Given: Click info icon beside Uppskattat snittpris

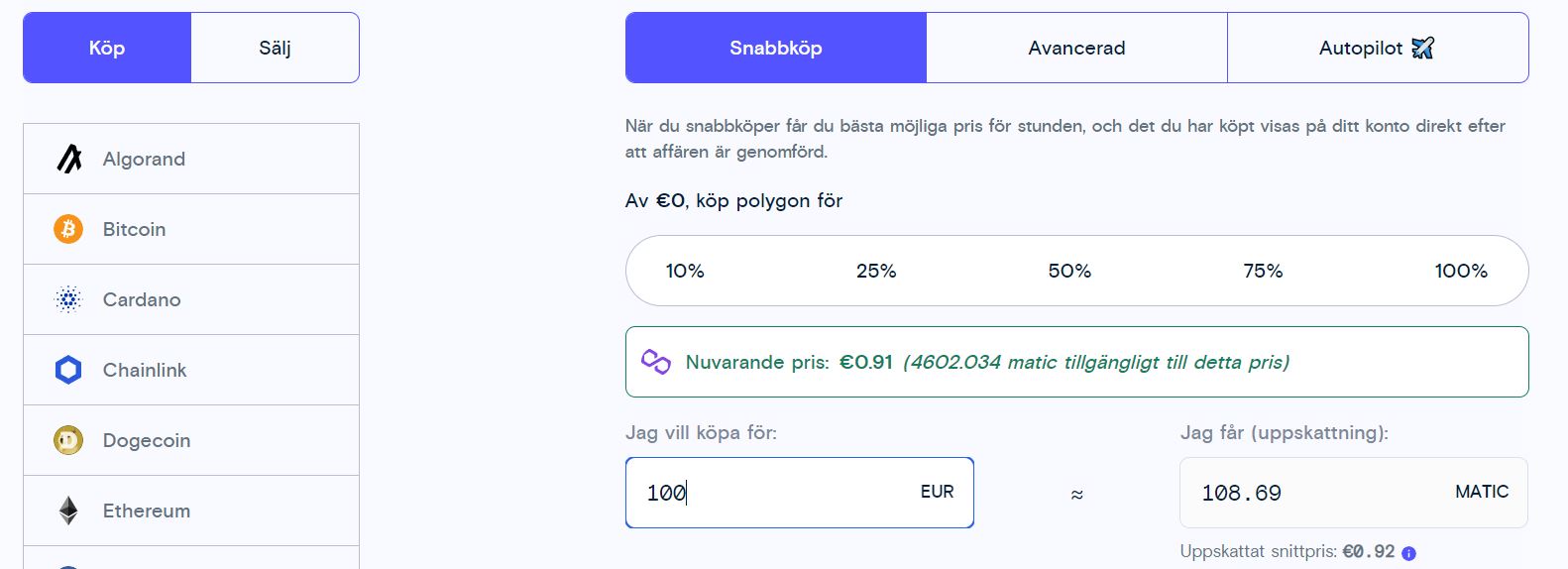Looking at the screenshot, I should coord(1408,553).
